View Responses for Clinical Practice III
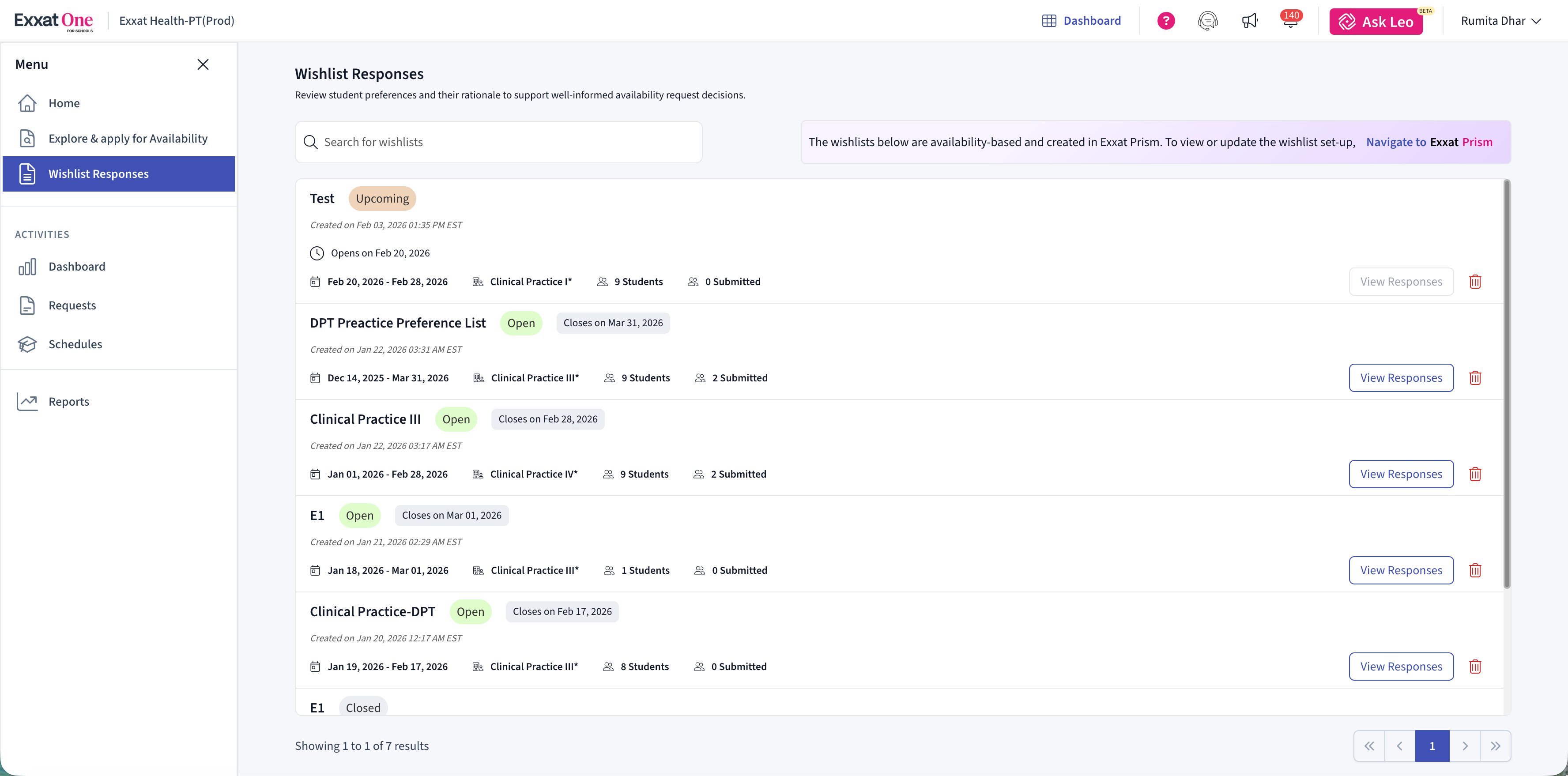This screenshot has height=776, width=1568. click(1401, 474)
